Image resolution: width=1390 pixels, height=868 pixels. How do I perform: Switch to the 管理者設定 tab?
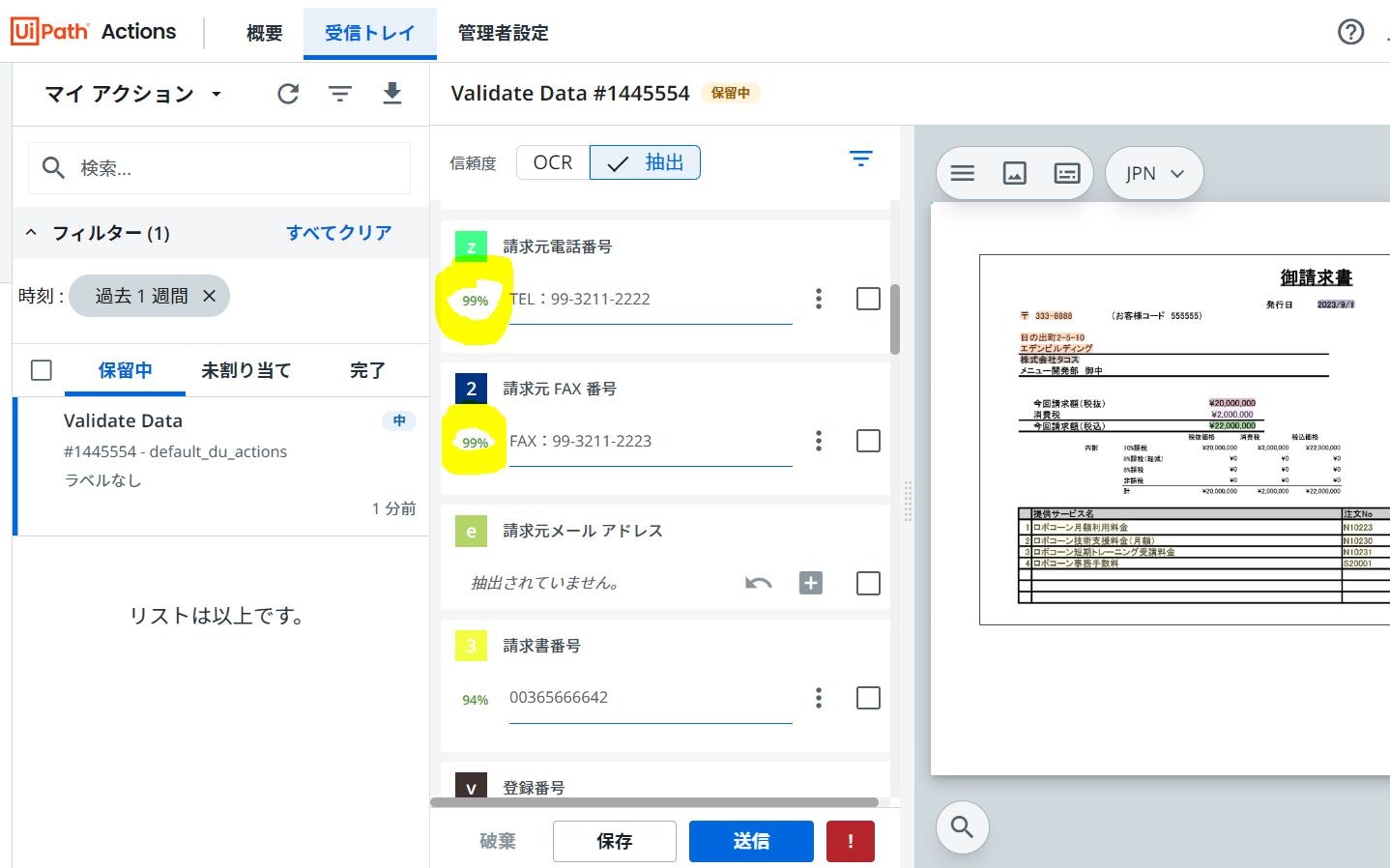[x=503, y=32]
